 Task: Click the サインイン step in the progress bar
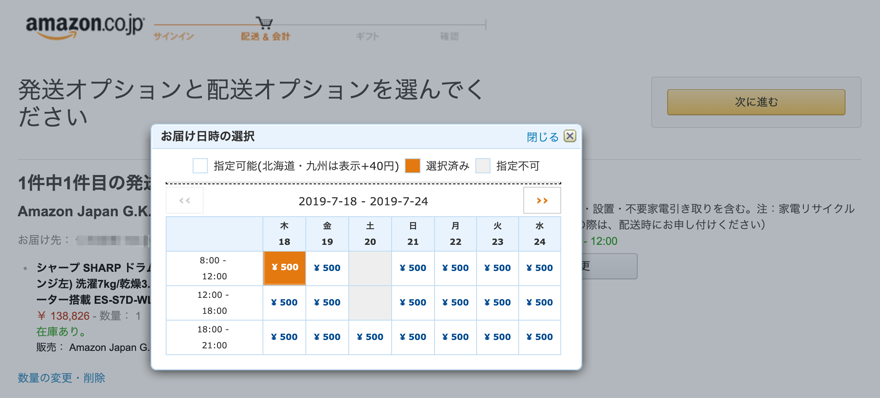[173, 36]
